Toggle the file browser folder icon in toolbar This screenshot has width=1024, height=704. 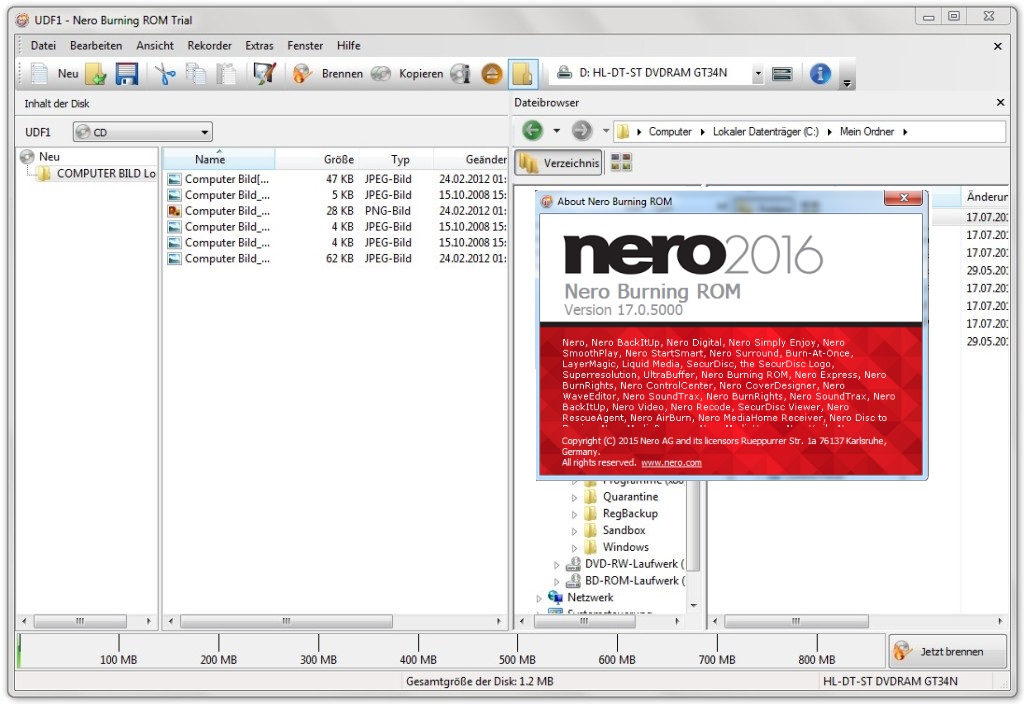pos(522,74)
